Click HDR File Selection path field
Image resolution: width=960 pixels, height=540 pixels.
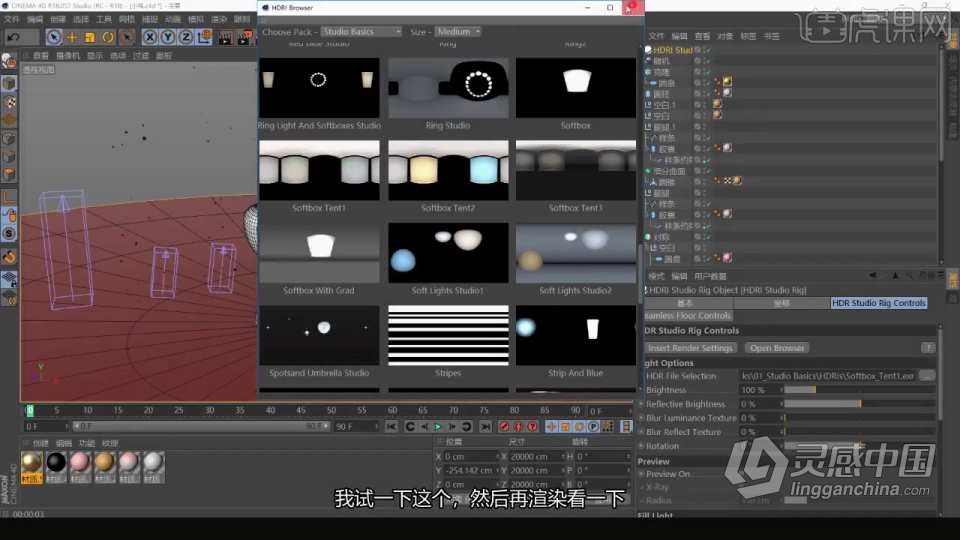click(827, 376)
